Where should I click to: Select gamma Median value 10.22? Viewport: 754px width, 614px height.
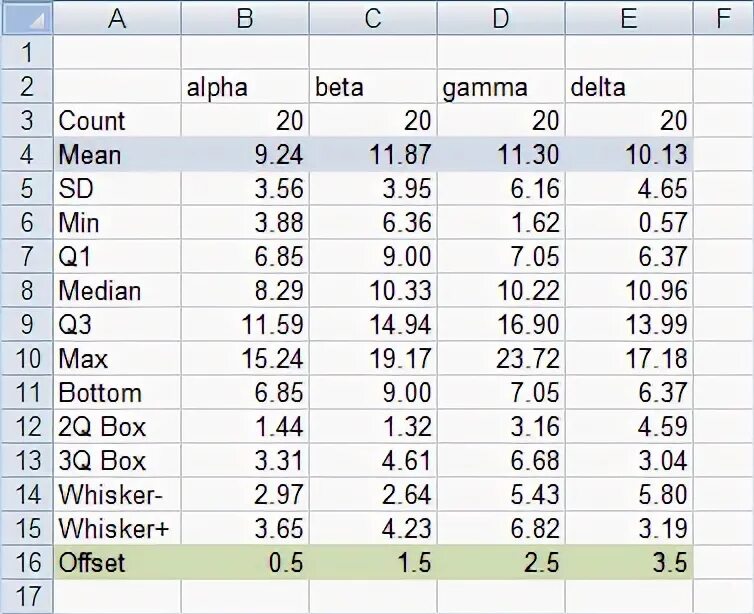(501, 291)
